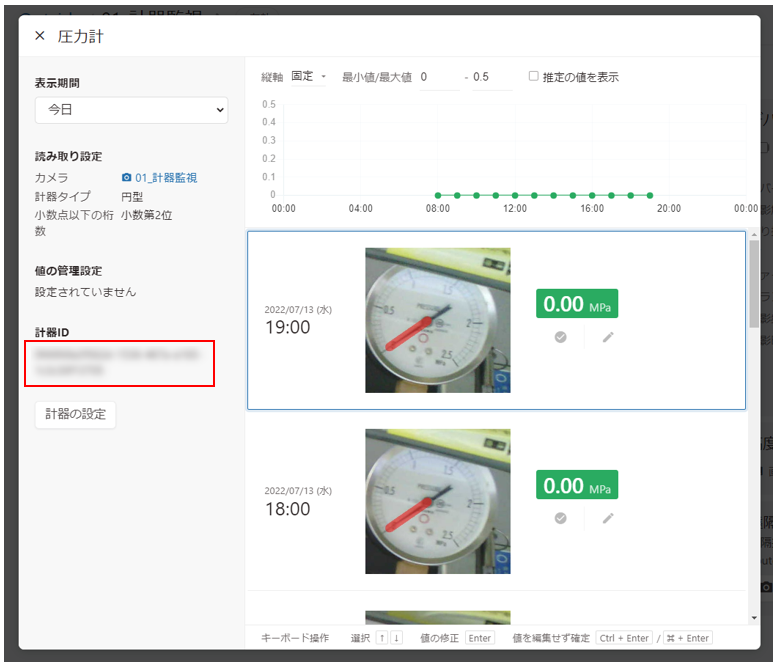Click the down arrow key hint
This screenshot has width=778, height=666.
point(396,638)
